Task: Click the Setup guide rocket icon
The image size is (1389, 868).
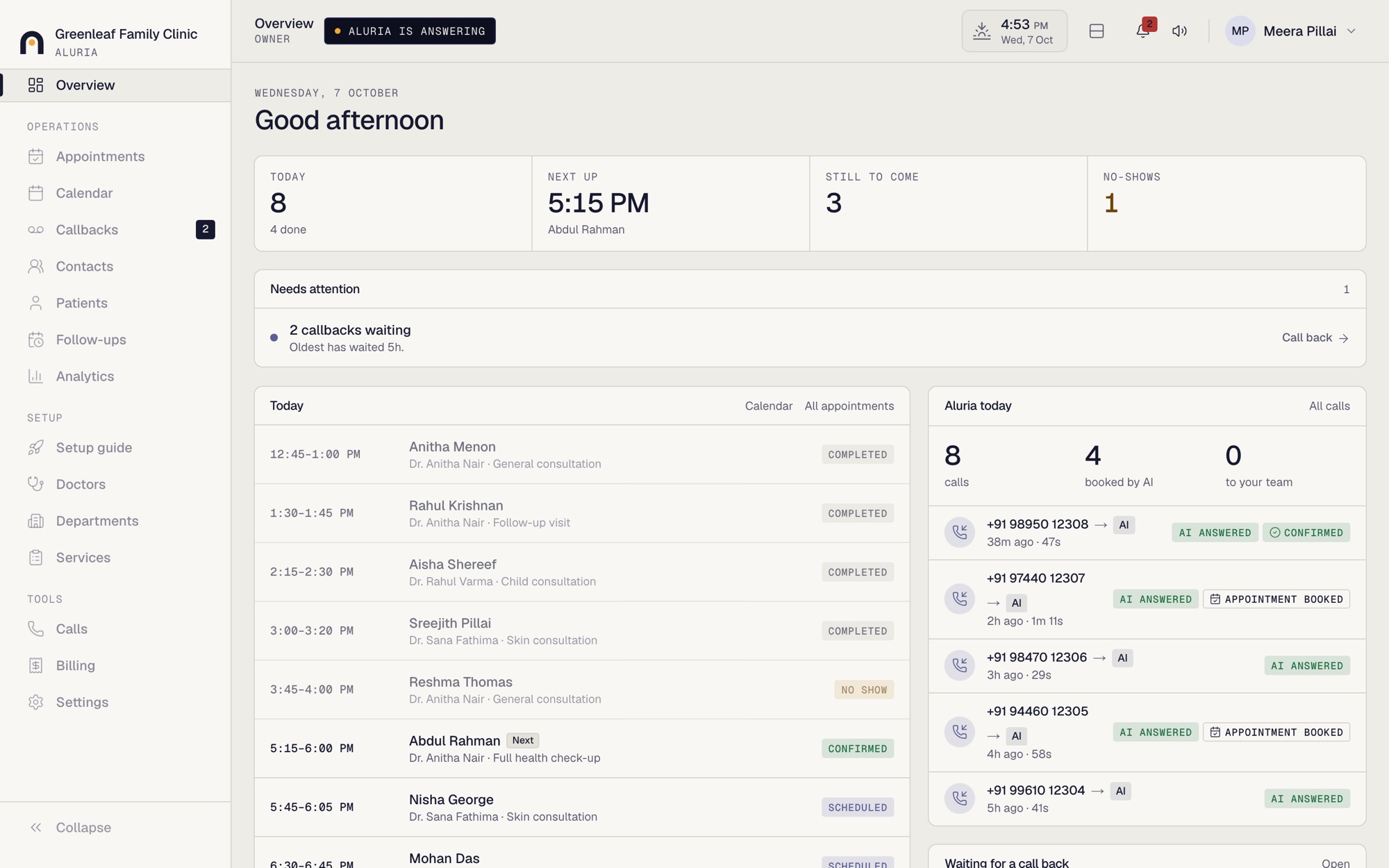Action: click(x=36, y=448)
